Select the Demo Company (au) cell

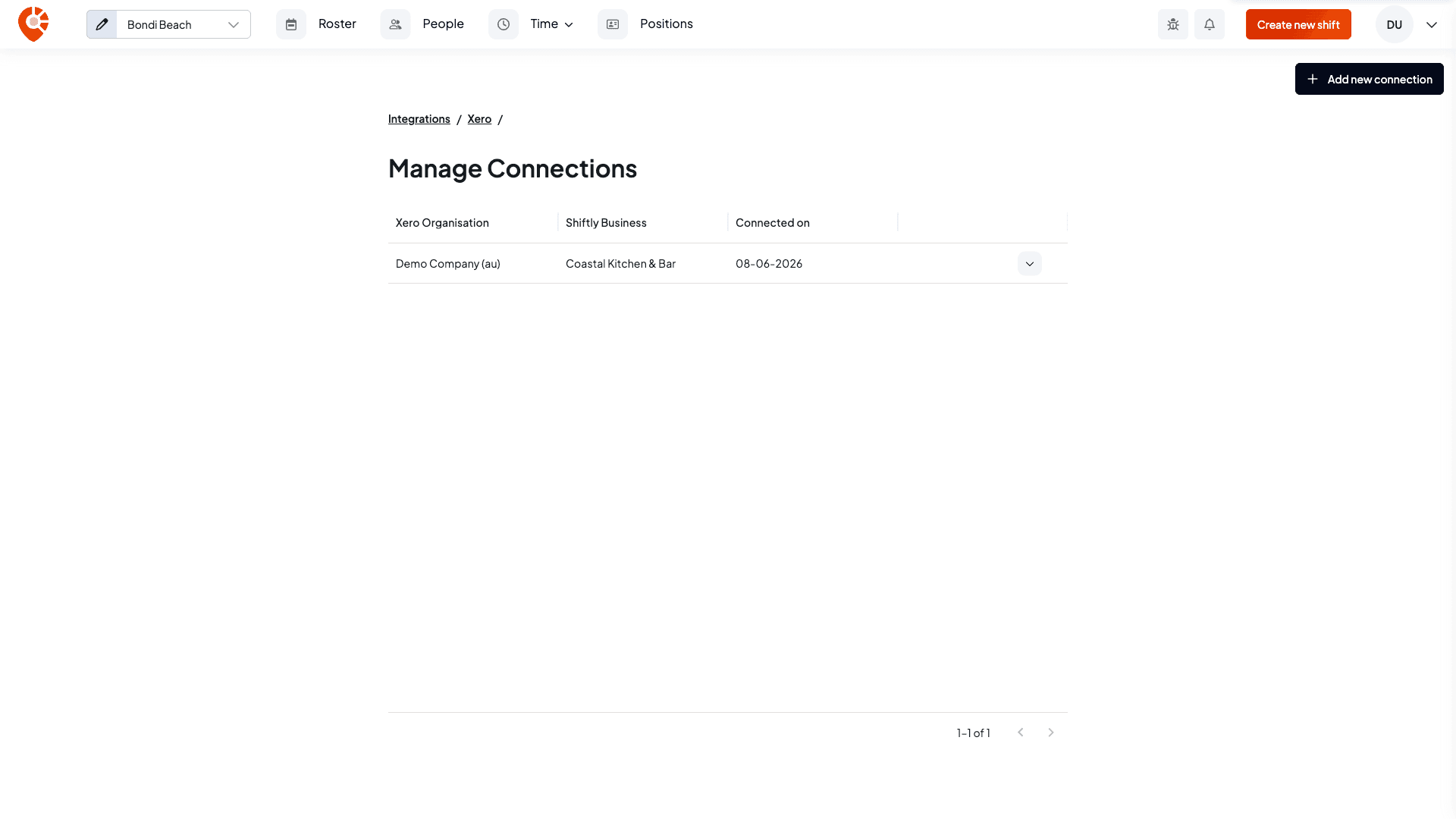point(472,263)
